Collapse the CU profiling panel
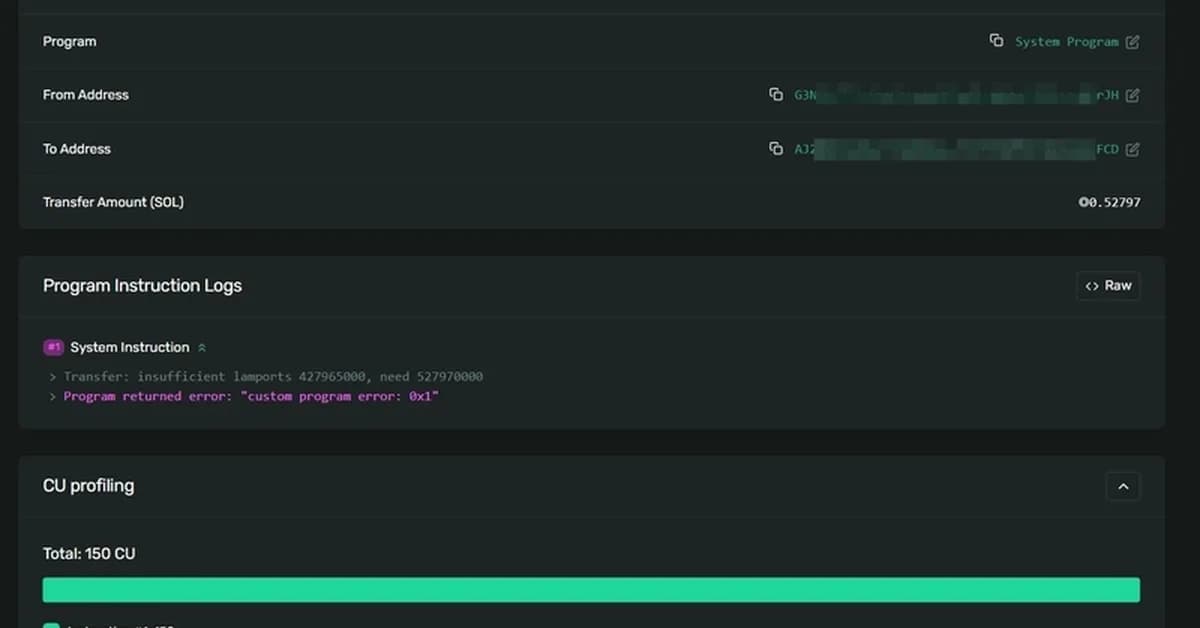The image size is (1200, 628). 1123,487
